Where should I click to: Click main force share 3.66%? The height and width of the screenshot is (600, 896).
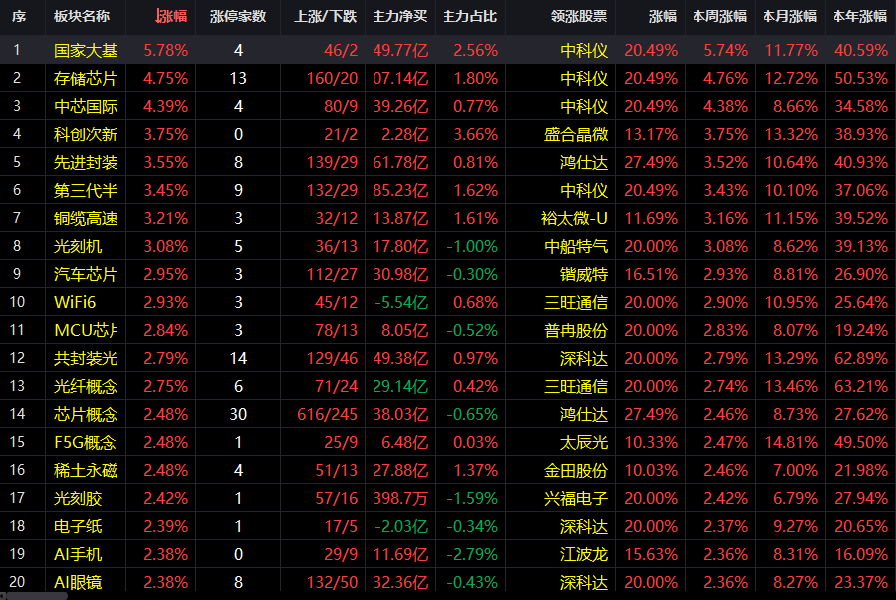pos(475,134)
